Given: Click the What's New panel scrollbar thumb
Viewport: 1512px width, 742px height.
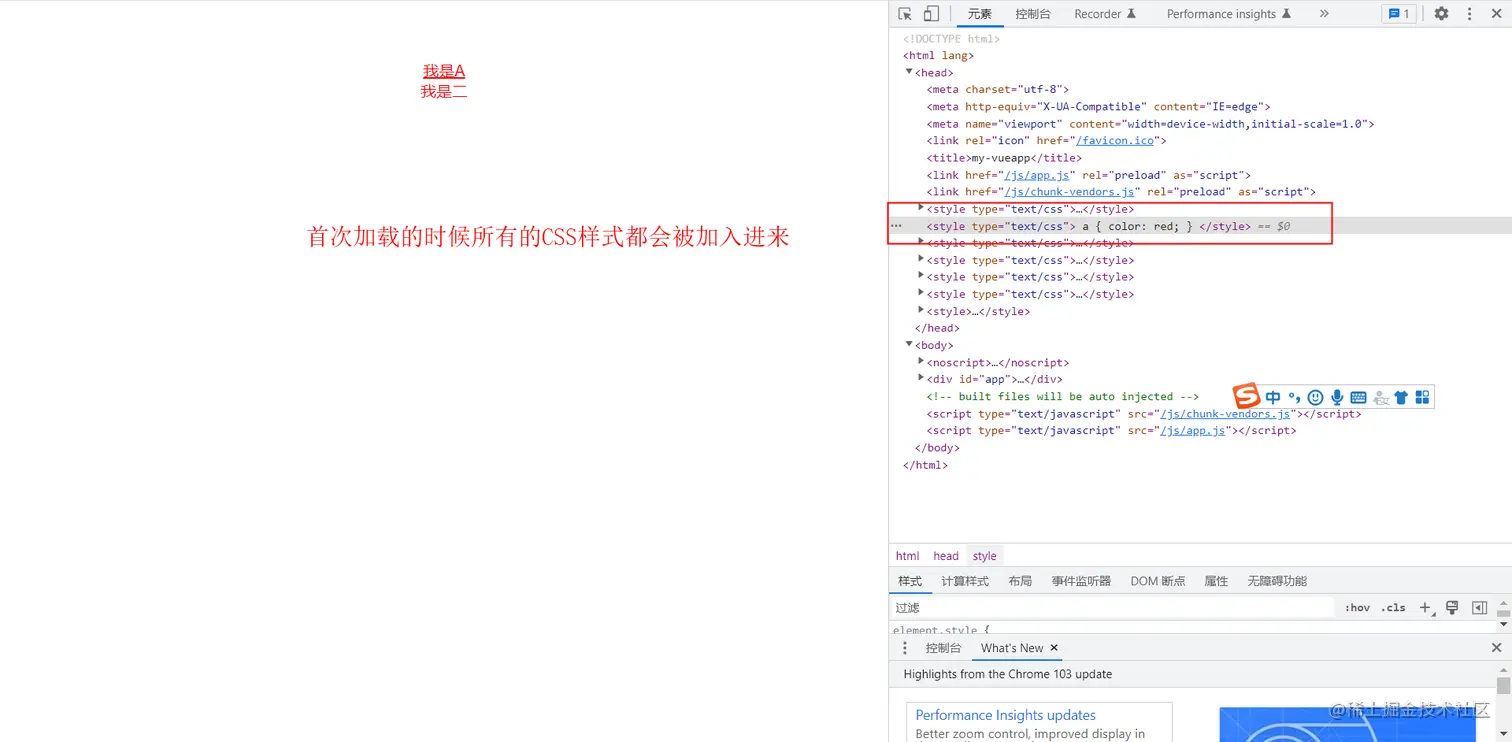Looking at the screenshot, I should click(1503, 685).
